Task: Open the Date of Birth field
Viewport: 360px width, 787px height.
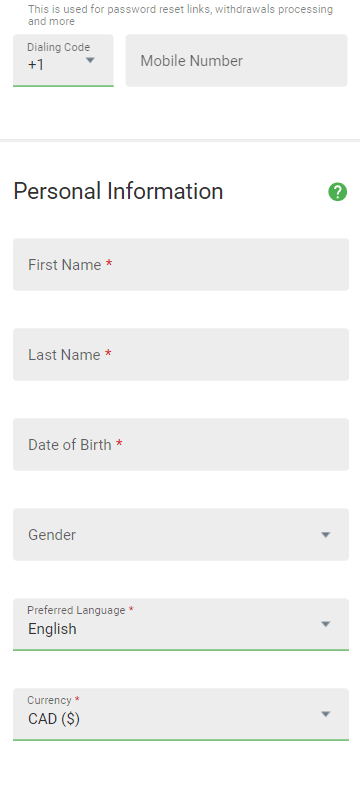Action: (181, 444)
